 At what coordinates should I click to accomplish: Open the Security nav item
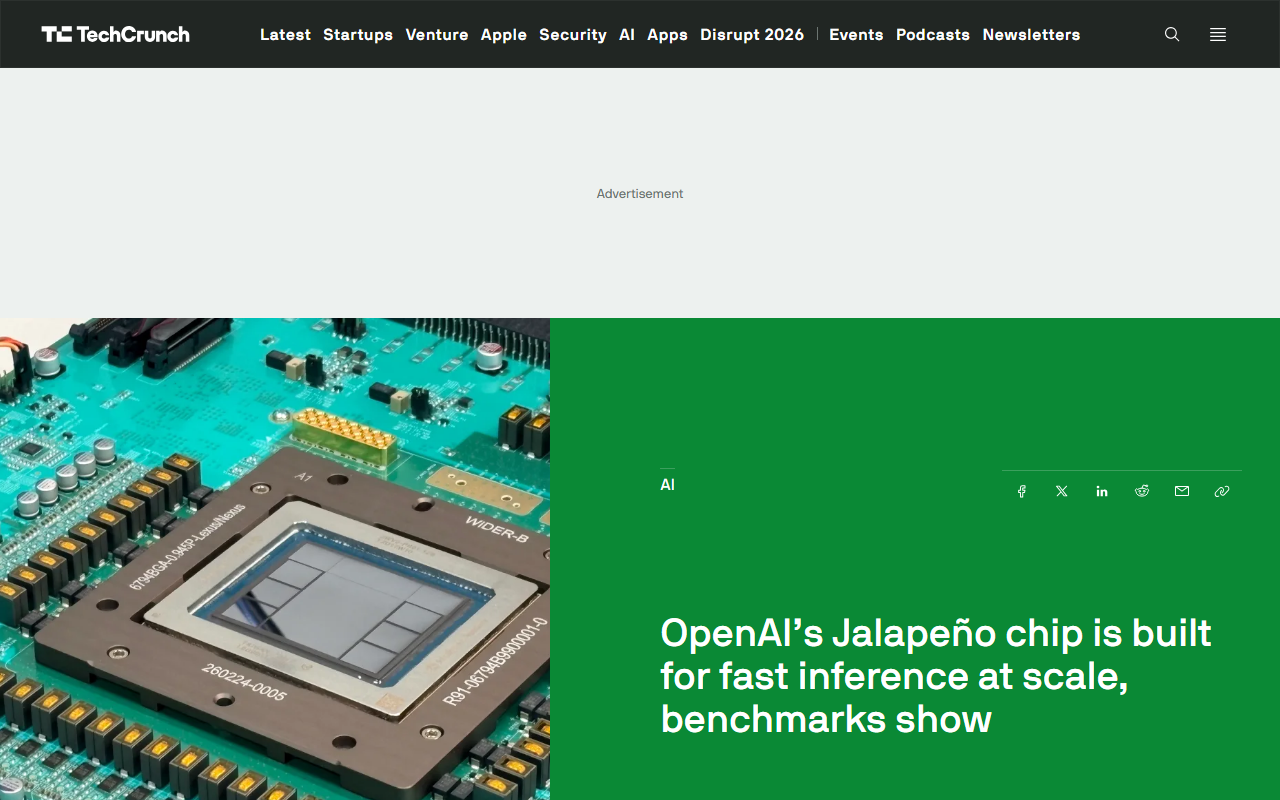[573, 34]
